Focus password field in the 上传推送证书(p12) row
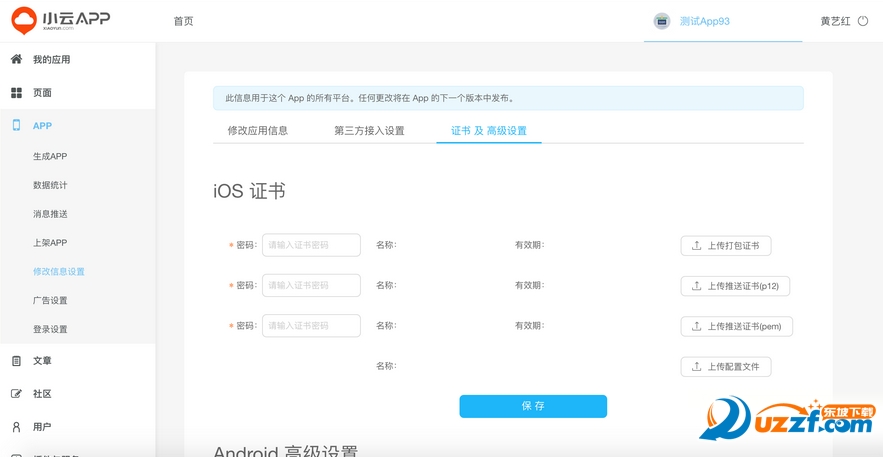 [311, 285]
